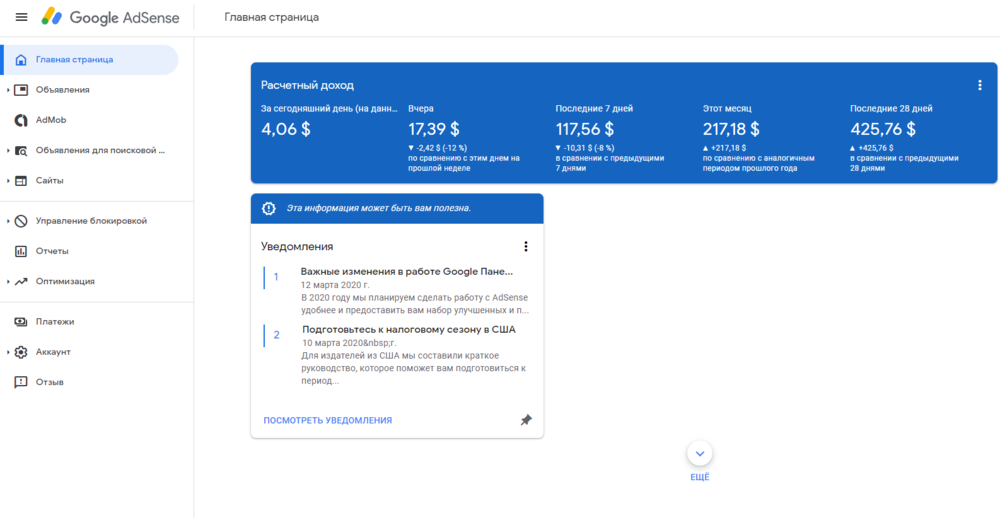The image size is (1000, 518).
Task: Expand the Оптимизация submenu arrow
Action: tap(8, 281)
